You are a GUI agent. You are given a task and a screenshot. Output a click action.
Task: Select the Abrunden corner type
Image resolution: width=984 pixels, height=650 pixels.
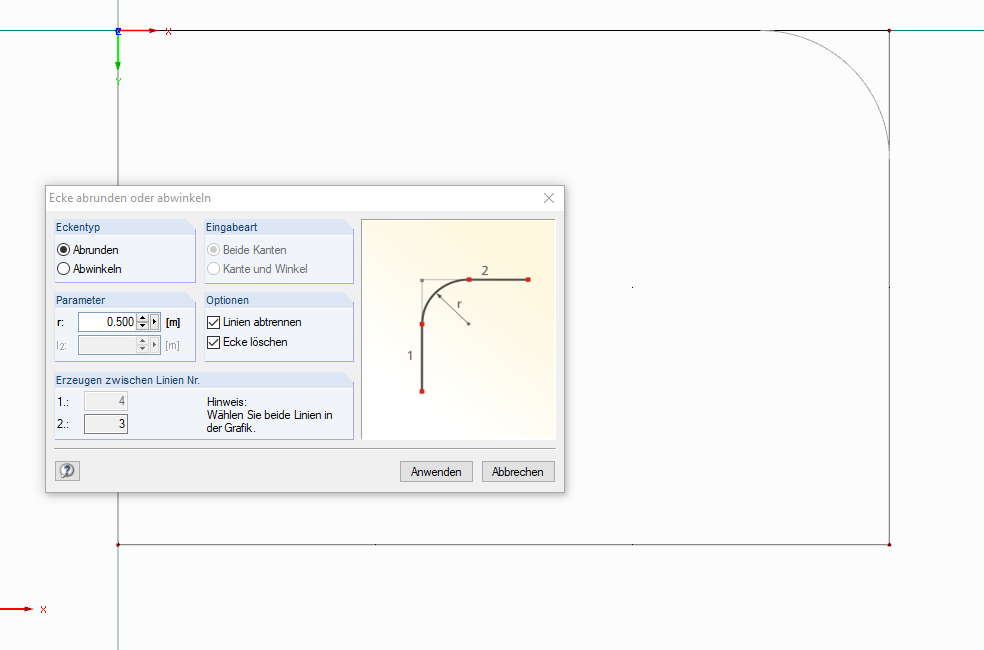(x=88, y=250)
